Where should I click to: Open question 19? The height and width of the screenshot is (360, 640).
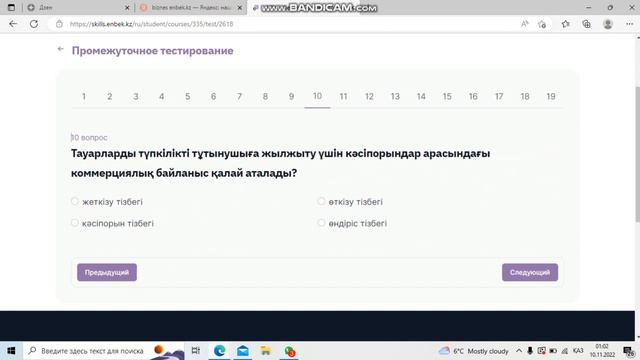551,96
